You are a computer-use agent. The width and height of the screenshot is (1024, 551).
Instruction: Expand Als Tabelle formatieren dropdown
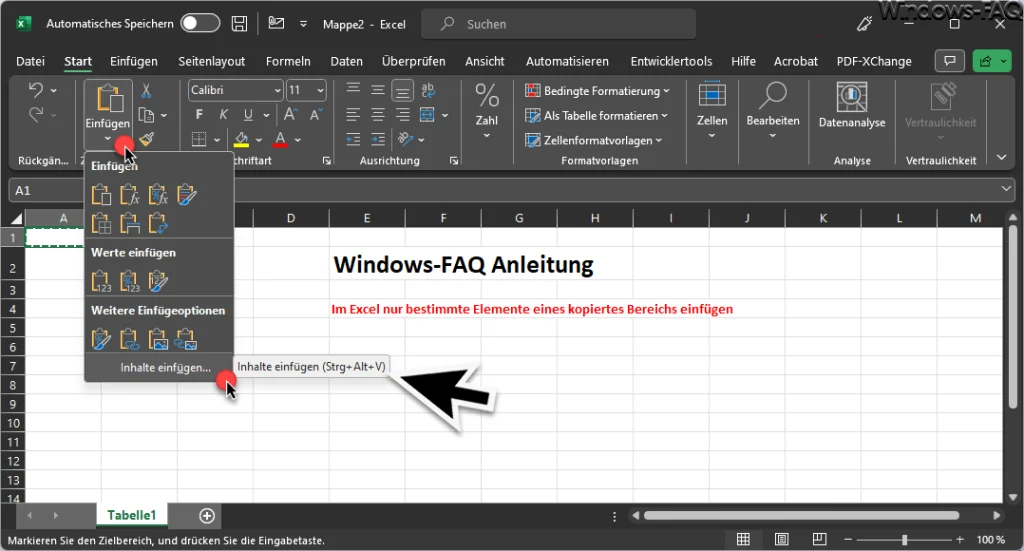point(664,116)
